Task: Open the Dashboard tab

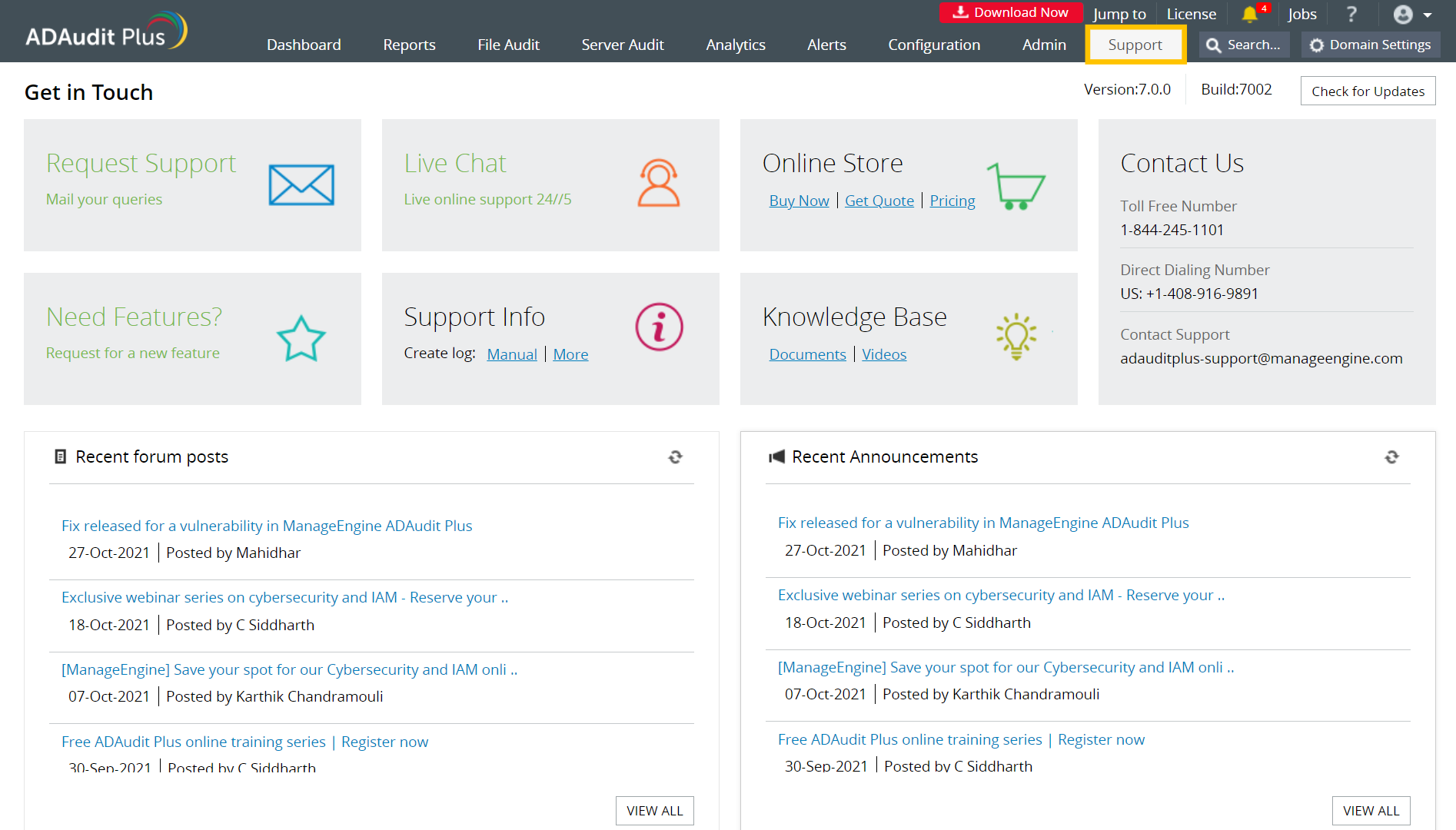Action: 304,45
